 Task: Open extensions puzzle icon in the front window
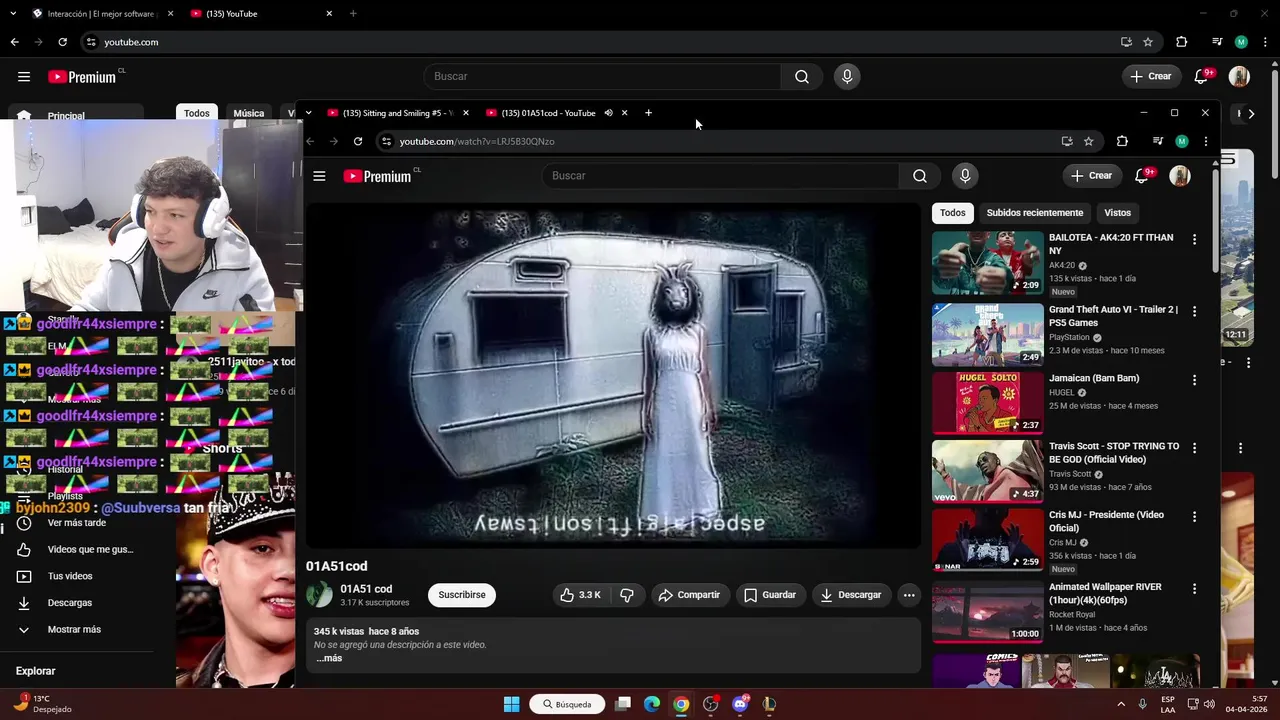coord(1122,141)
